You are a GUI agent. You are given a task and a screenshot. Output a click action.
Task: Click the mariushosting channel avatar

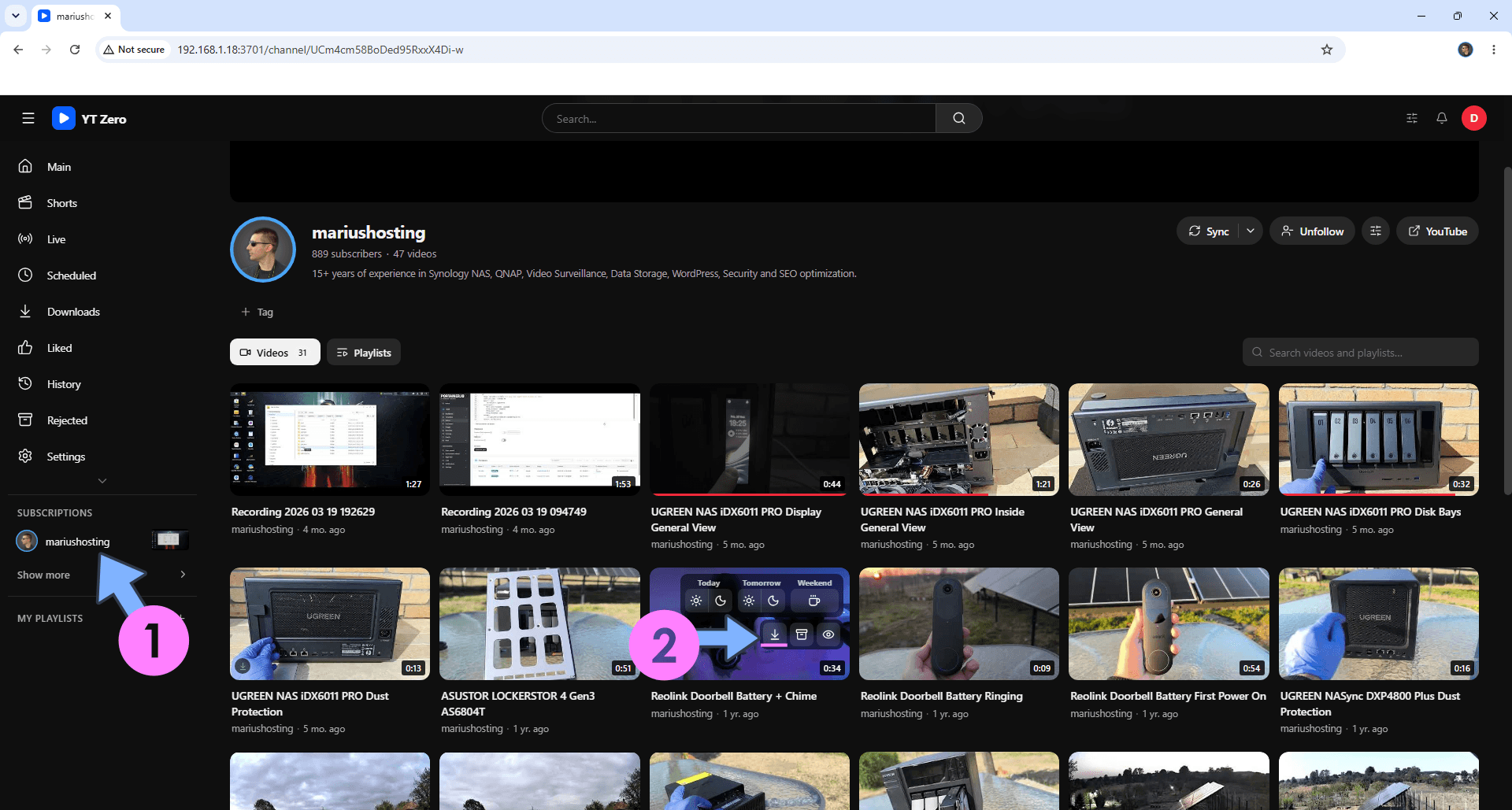[263, 250]
